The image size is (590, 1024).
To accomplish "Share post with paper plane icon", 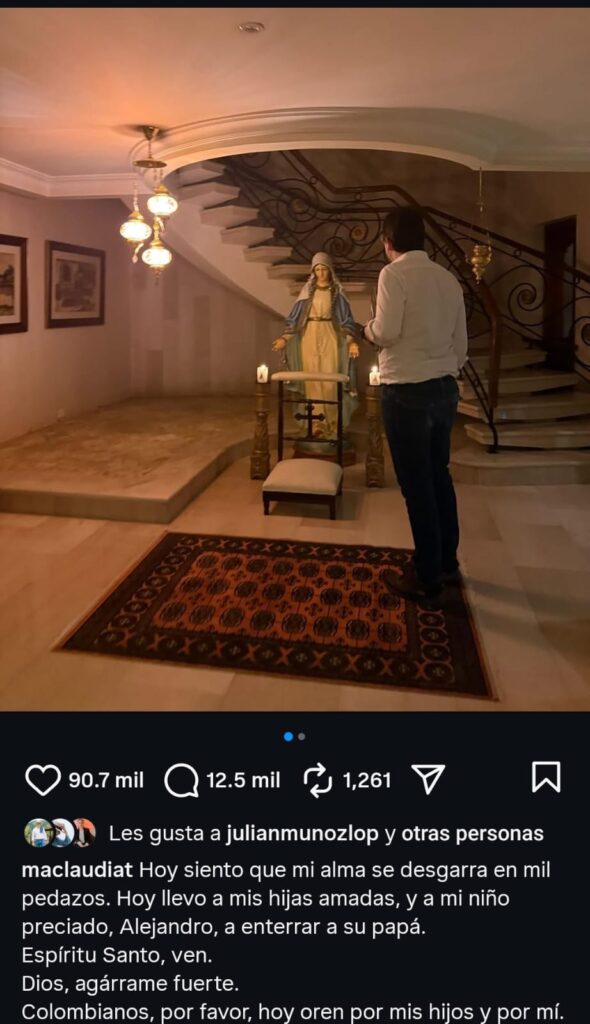I will 429,779.
